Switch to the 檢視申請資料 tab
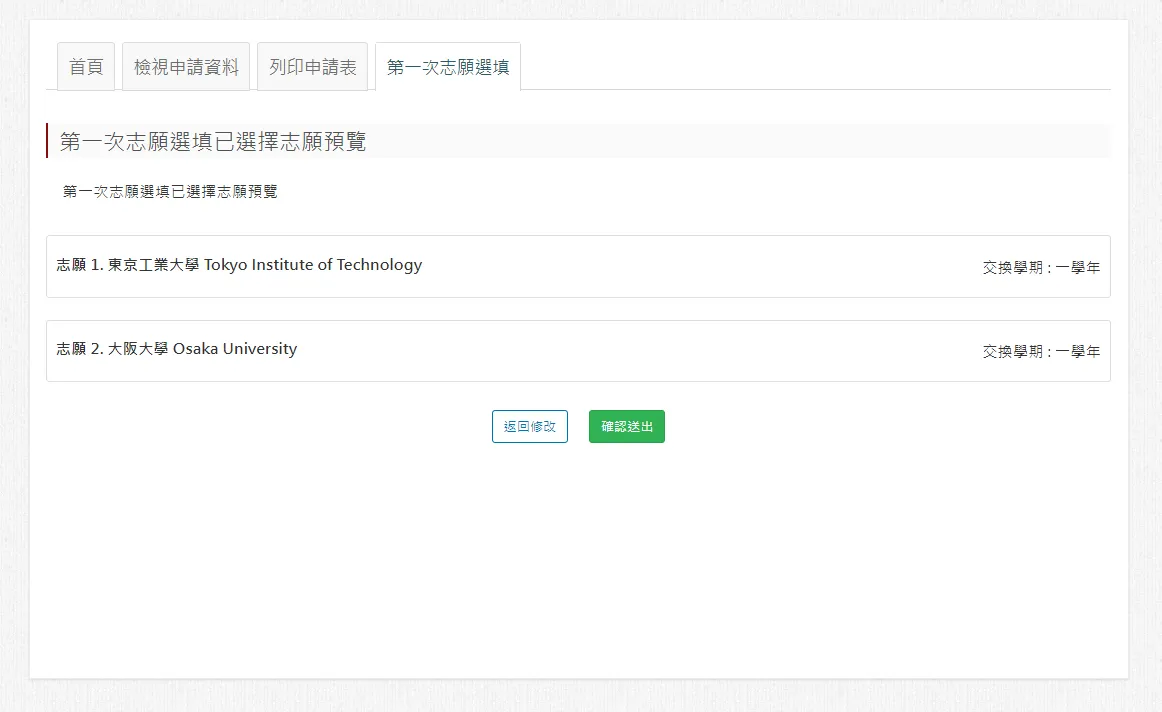The height and width of the screenshot is (712, 1162). (x=186, y=67)
